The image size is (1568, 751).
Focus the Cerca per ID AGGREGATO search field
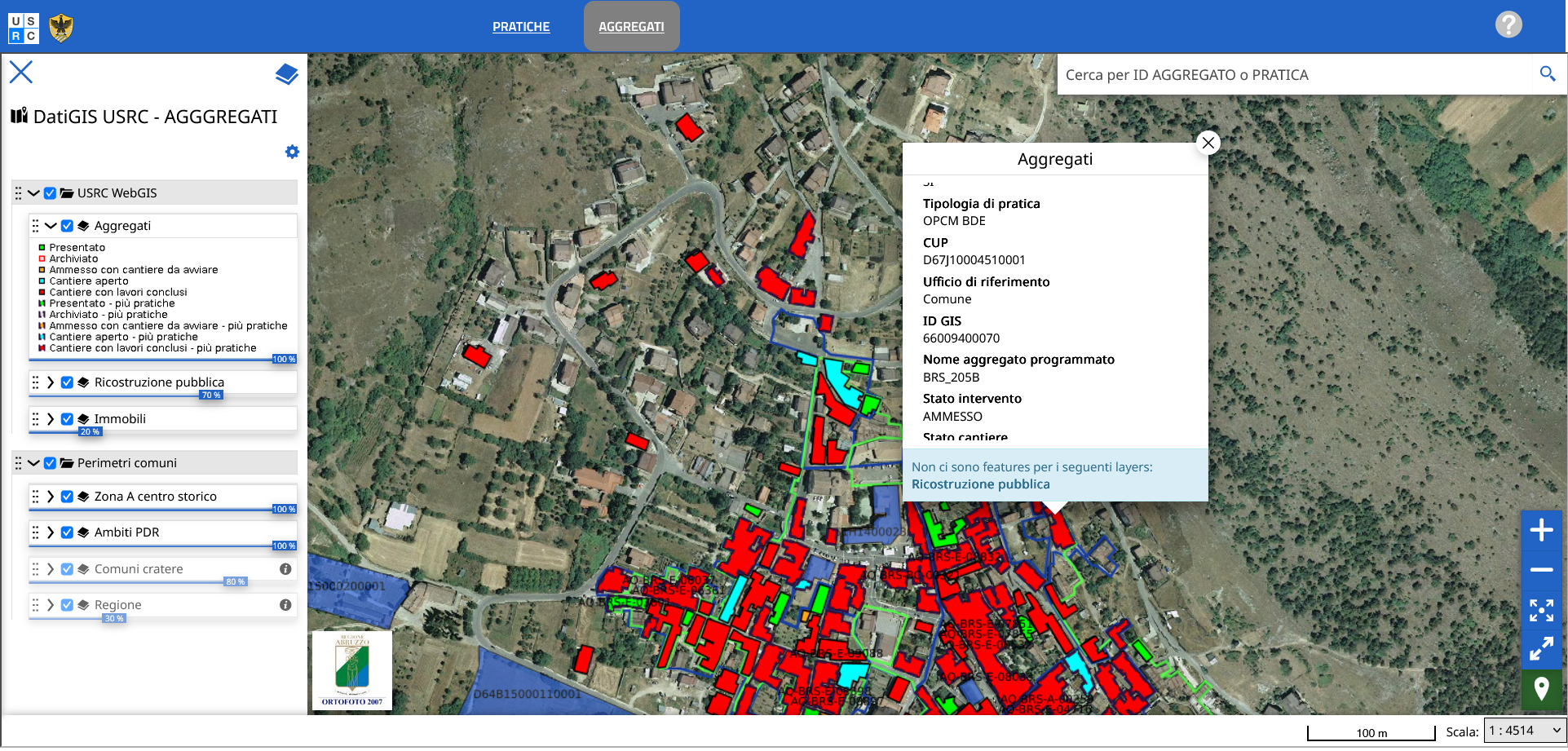(x=1296, y=75)
